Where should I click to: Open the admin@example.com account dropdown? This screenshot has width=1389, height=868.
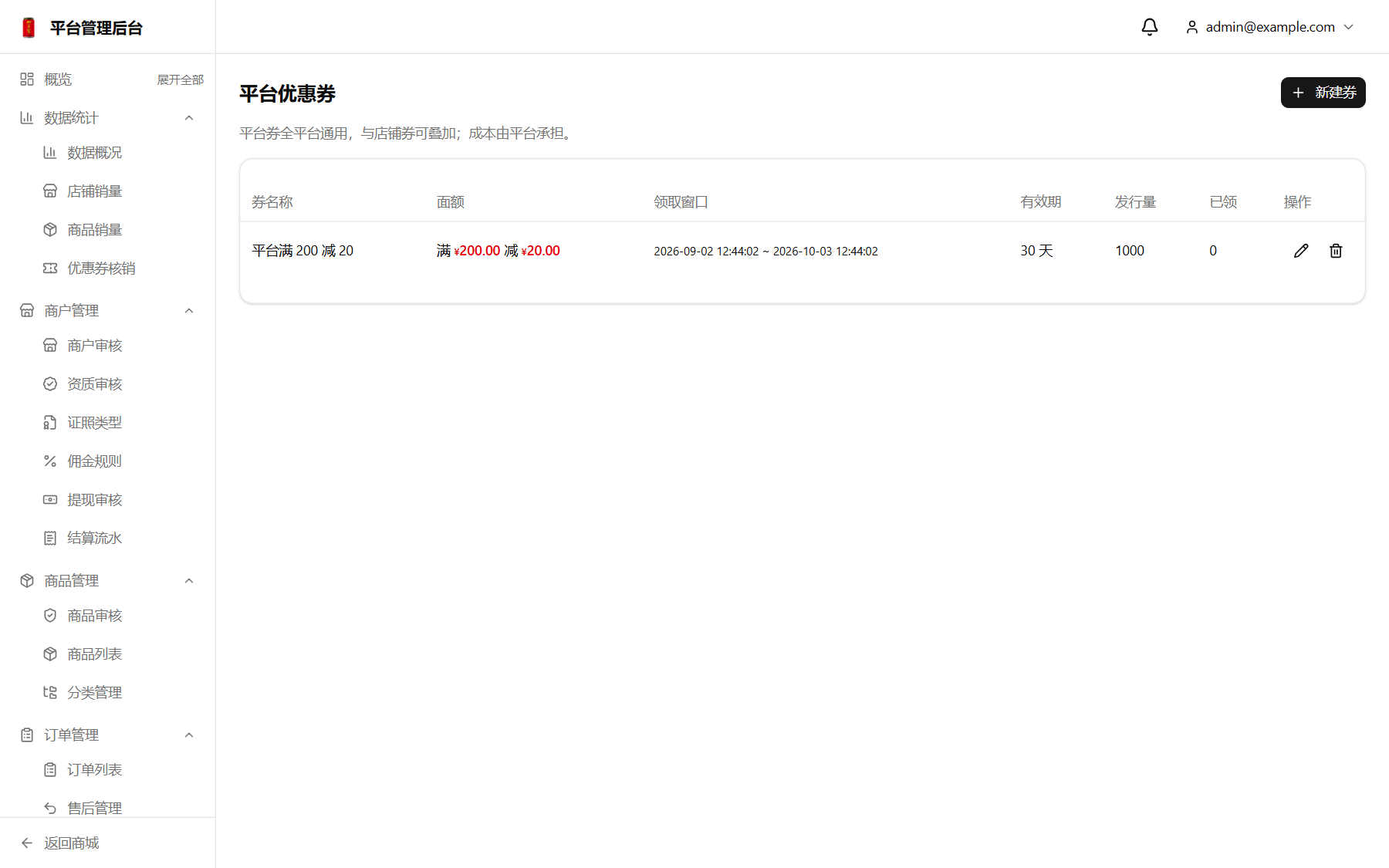[1270, 27]
